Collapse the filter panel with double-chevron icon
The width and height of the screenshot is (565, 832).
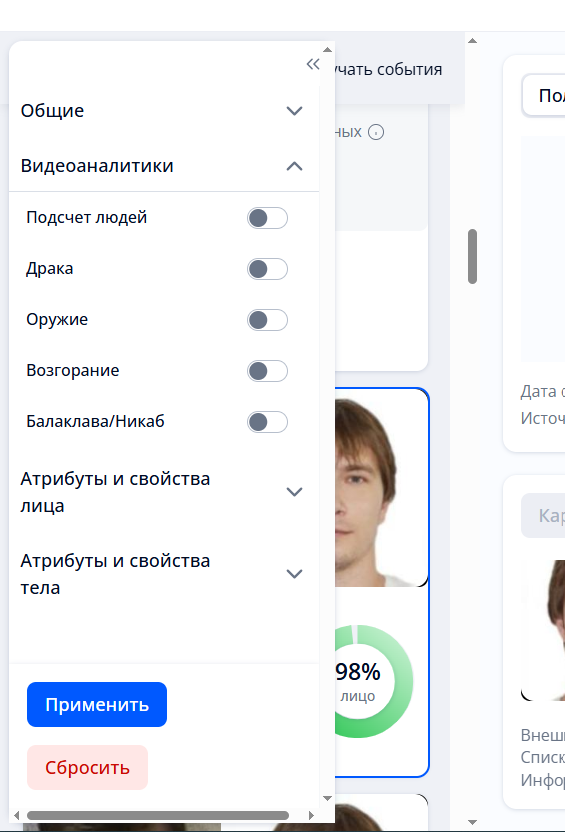coord(313,64)
